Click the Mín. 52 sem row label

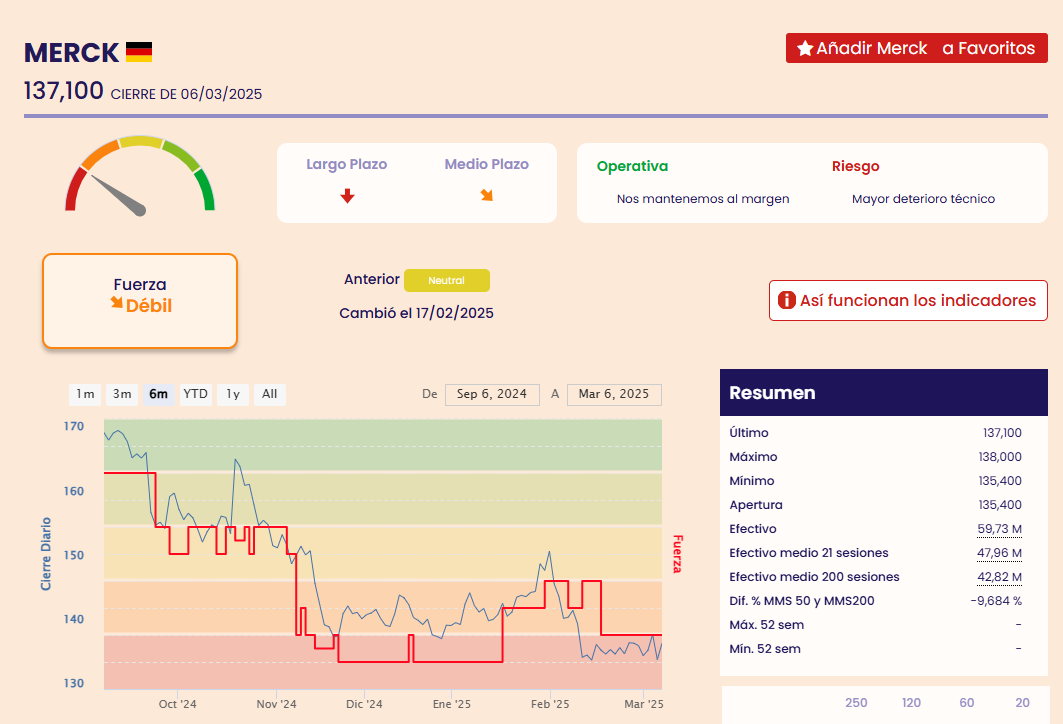click(x=765, y=649)
